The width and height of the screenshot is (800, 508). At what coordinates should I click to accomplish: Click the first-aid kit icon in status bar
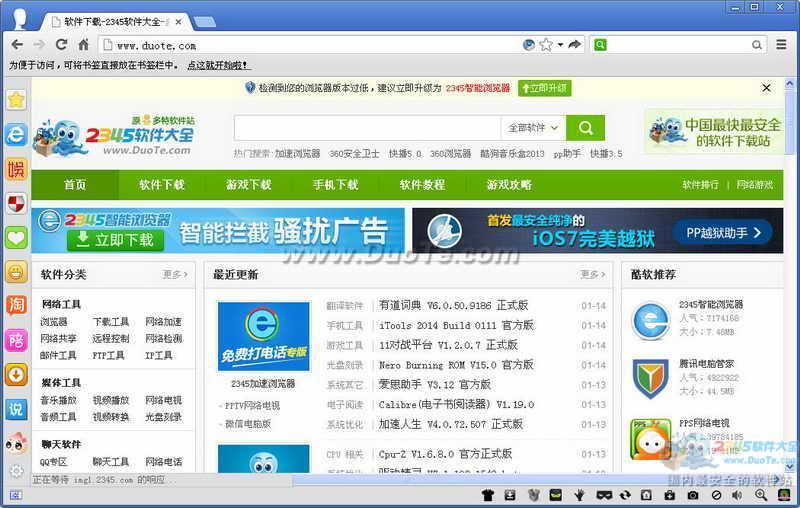[669, 495]
